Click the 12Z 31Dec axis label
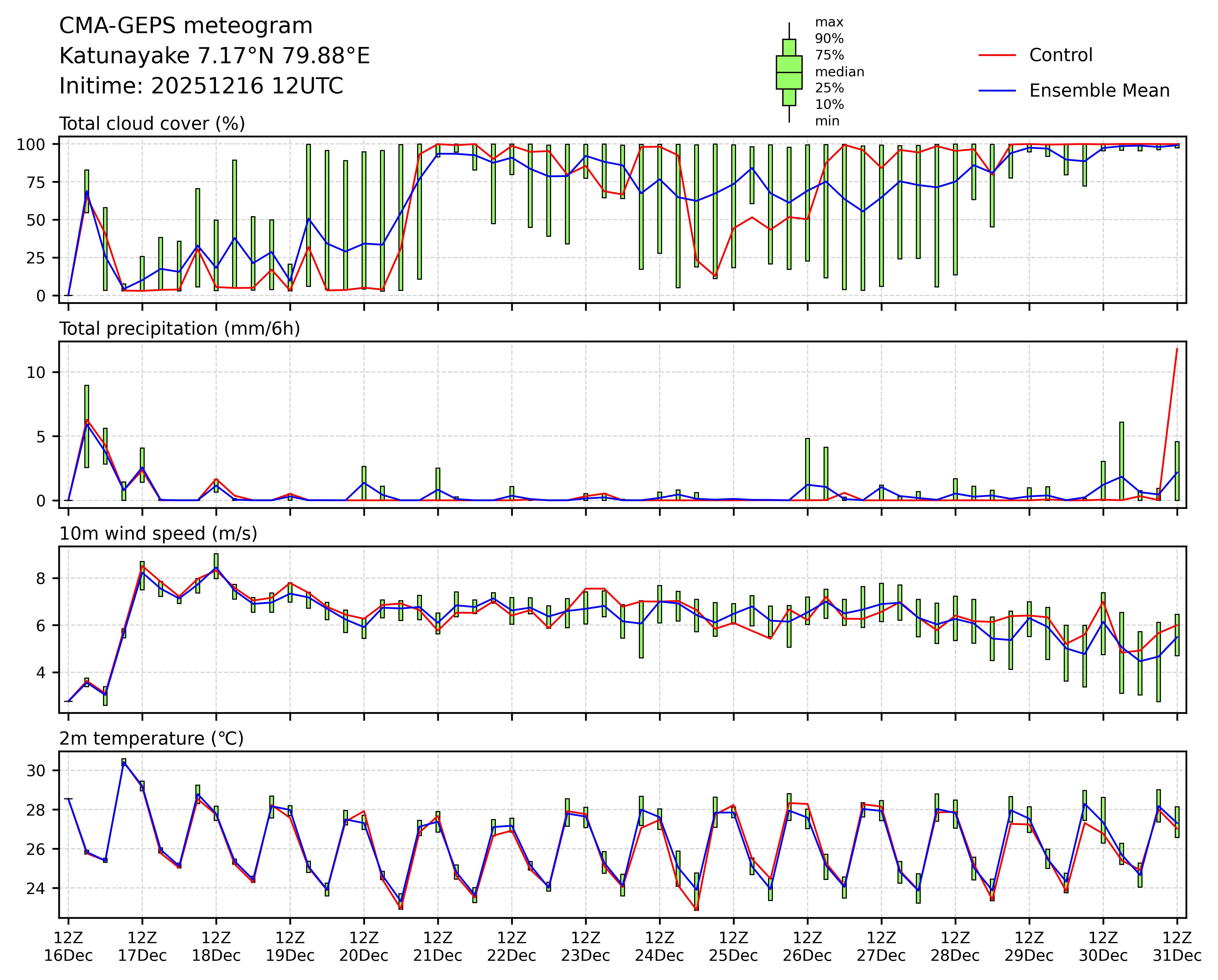The height and width of the screenshot is (980, 1218). pos(1177,947)
